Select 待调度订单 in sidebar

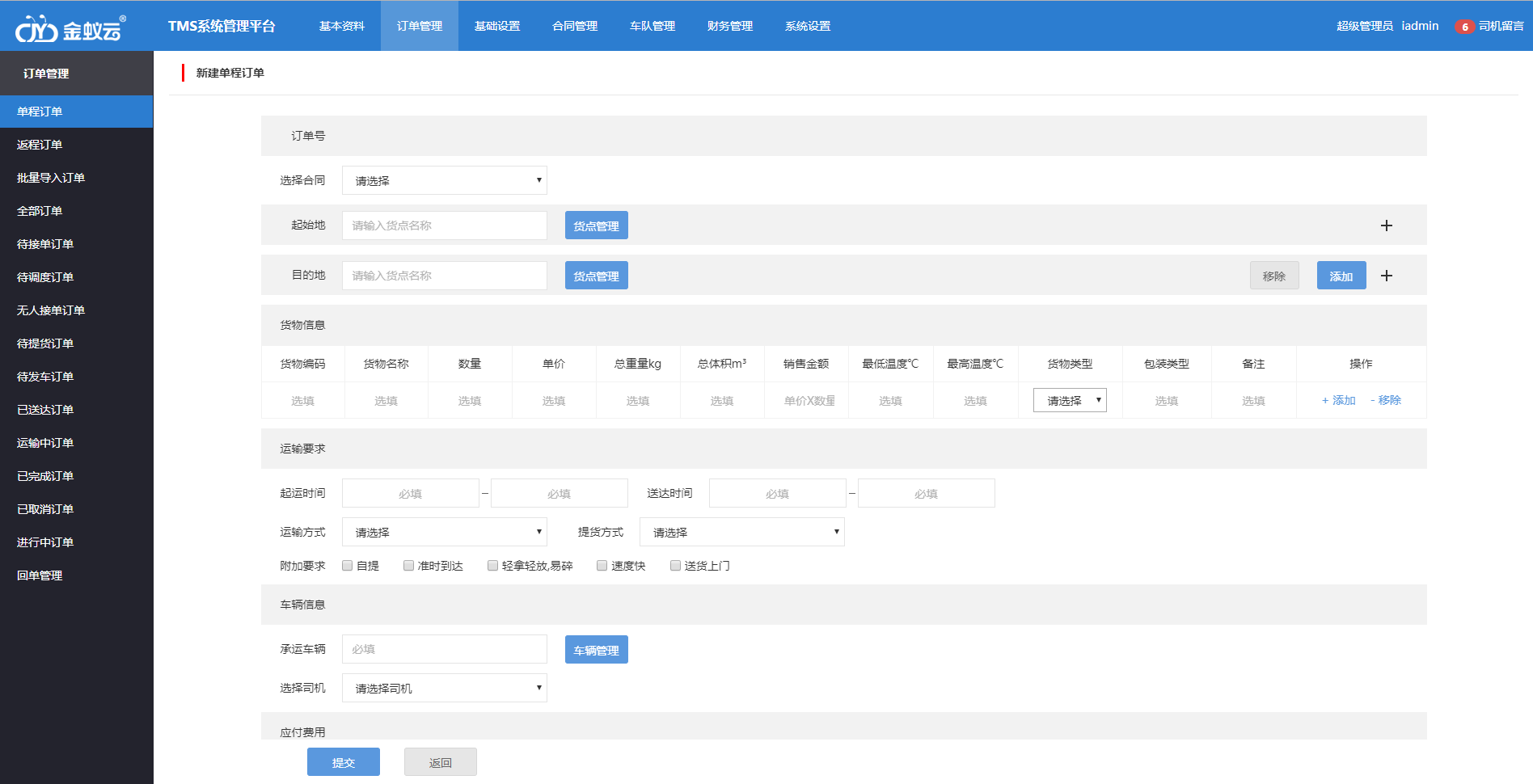pos(77,277)
